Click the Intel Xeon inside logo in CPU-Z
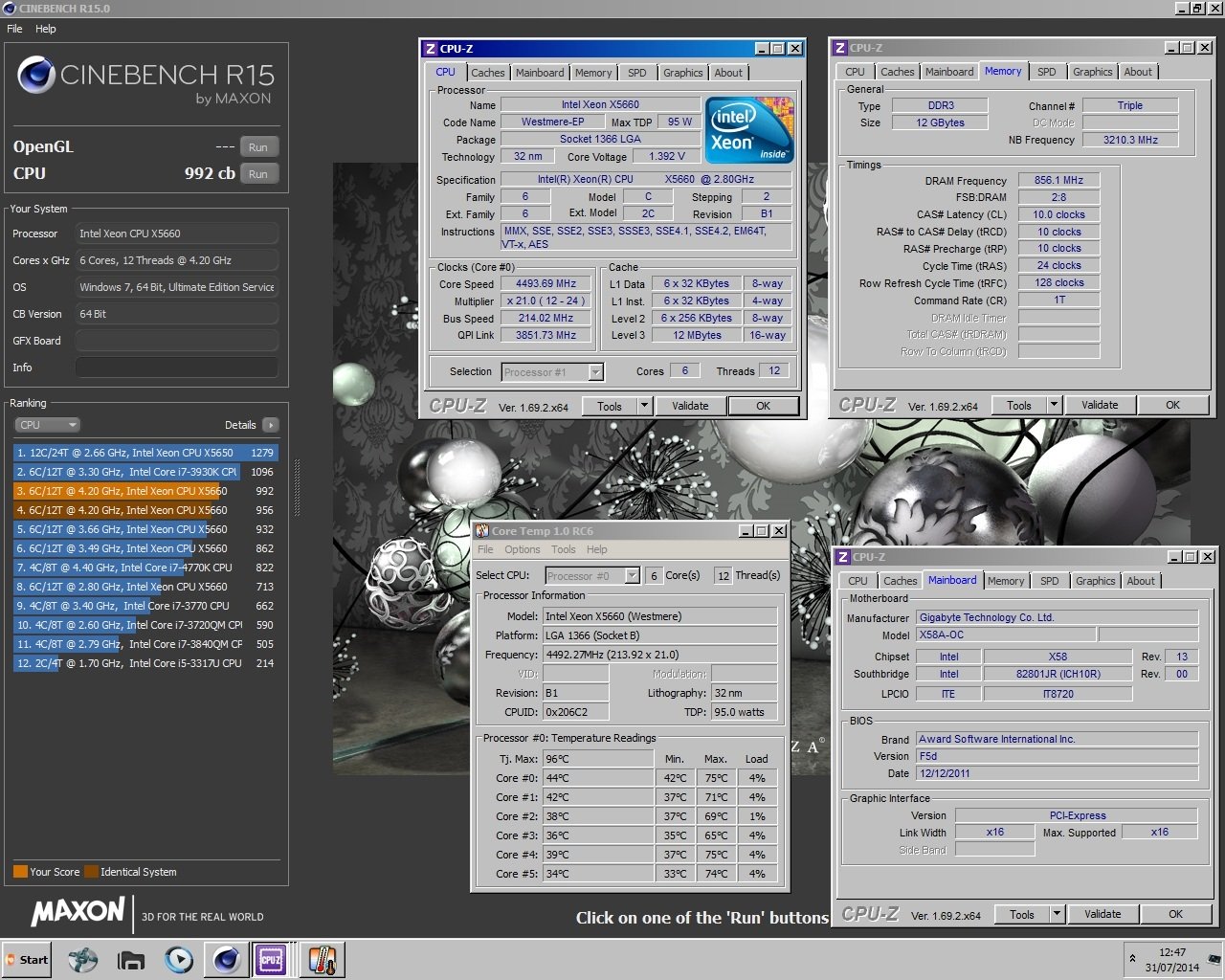 [x=749, y=130]
